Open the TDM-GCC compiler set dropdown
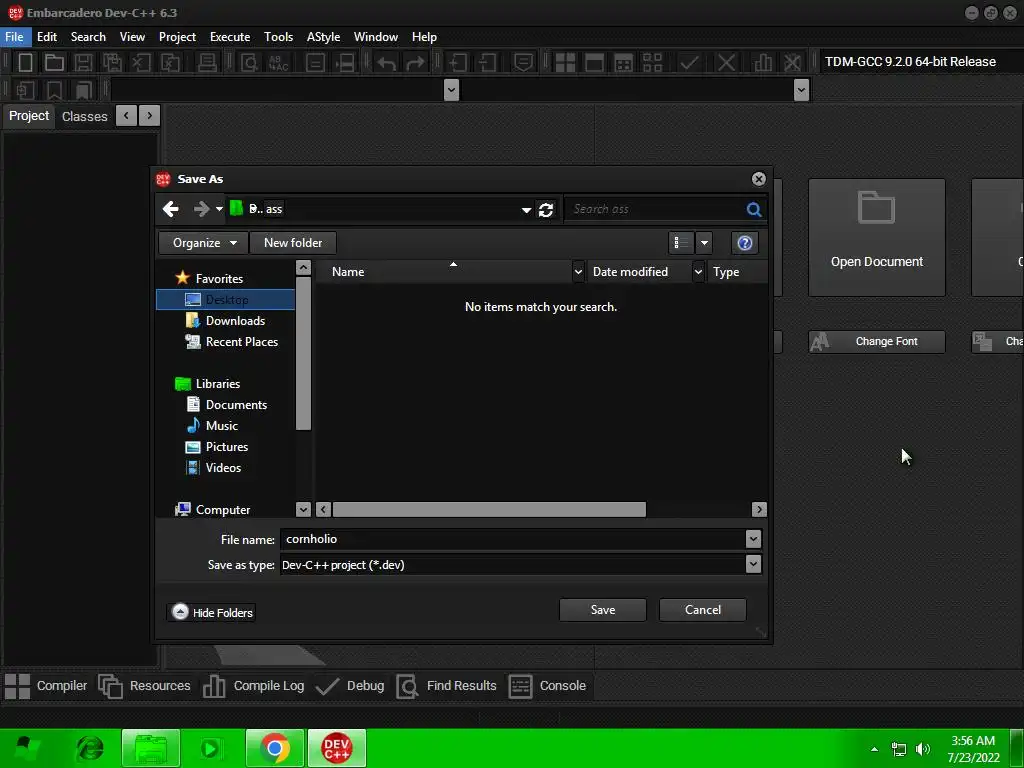 click(x=920, y=61)
